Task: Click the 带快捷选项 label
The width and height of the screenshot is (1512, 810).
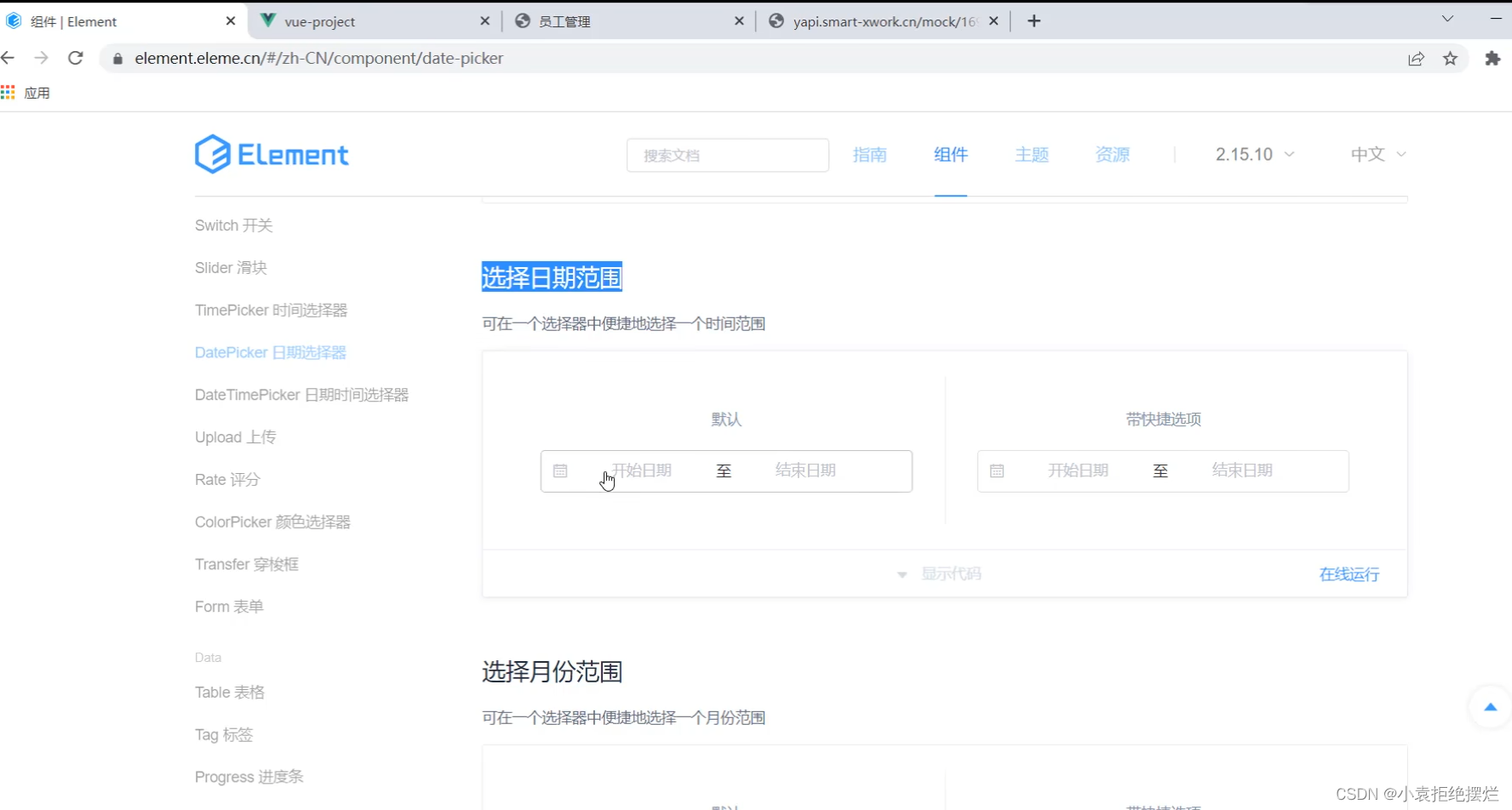Action: [x=1163, y=419]
